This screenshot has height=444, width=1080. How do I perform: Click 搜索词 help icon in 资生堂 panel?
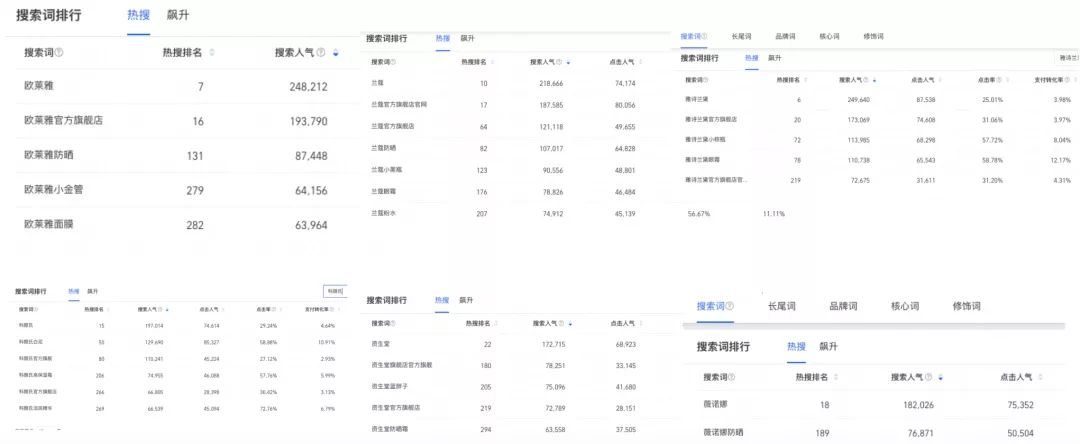click(x=393, y=323)
